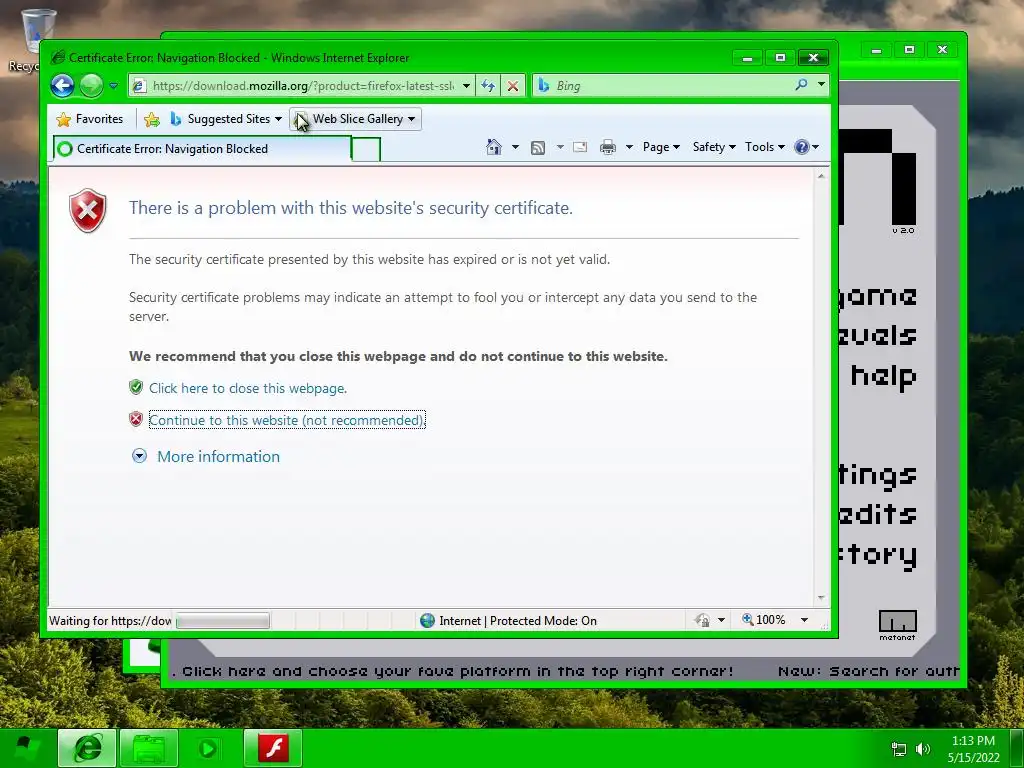This screenshot has width=1024, height=768.
Task: Click the Print icon
Action: click(608, 147)
